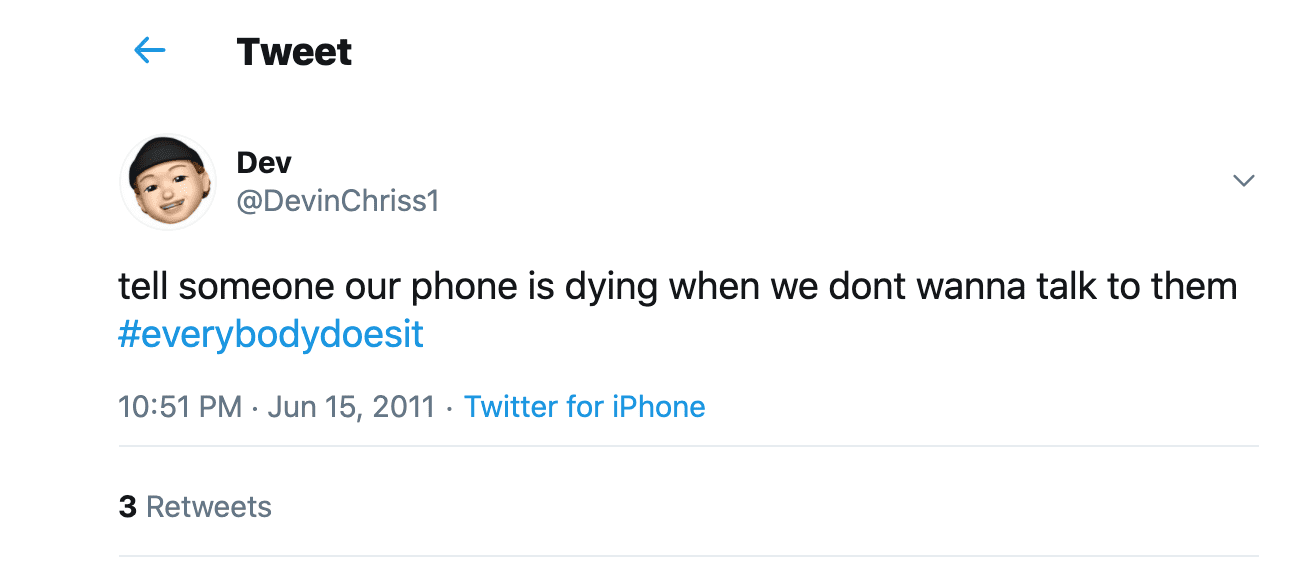Screen dimensions: 1309x568
Task: Click the words "wanna talk to them"
Action: pos(1077,287)
